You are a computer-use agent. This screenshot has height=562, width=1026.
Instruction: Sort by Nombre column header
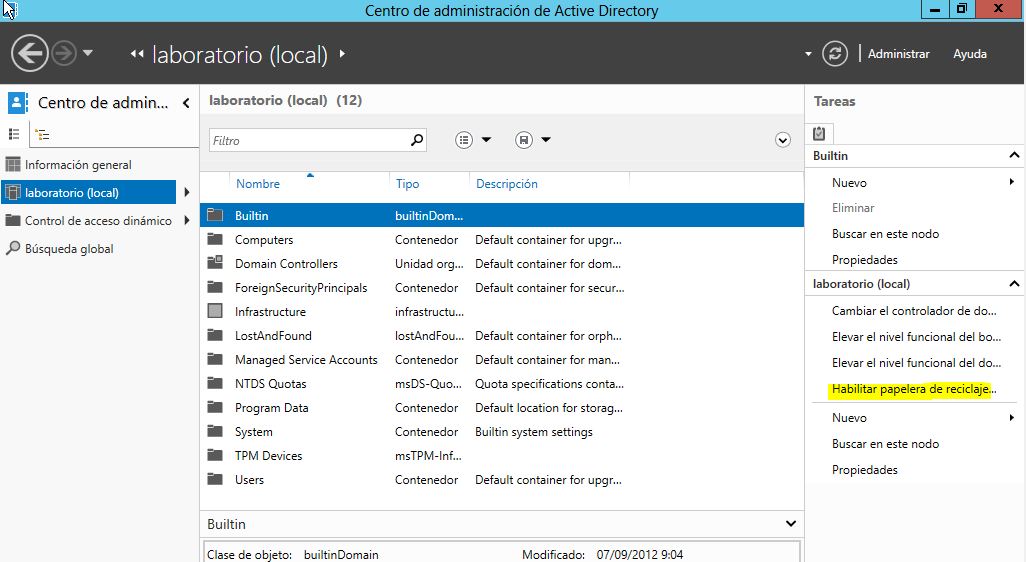coord(258,184)
